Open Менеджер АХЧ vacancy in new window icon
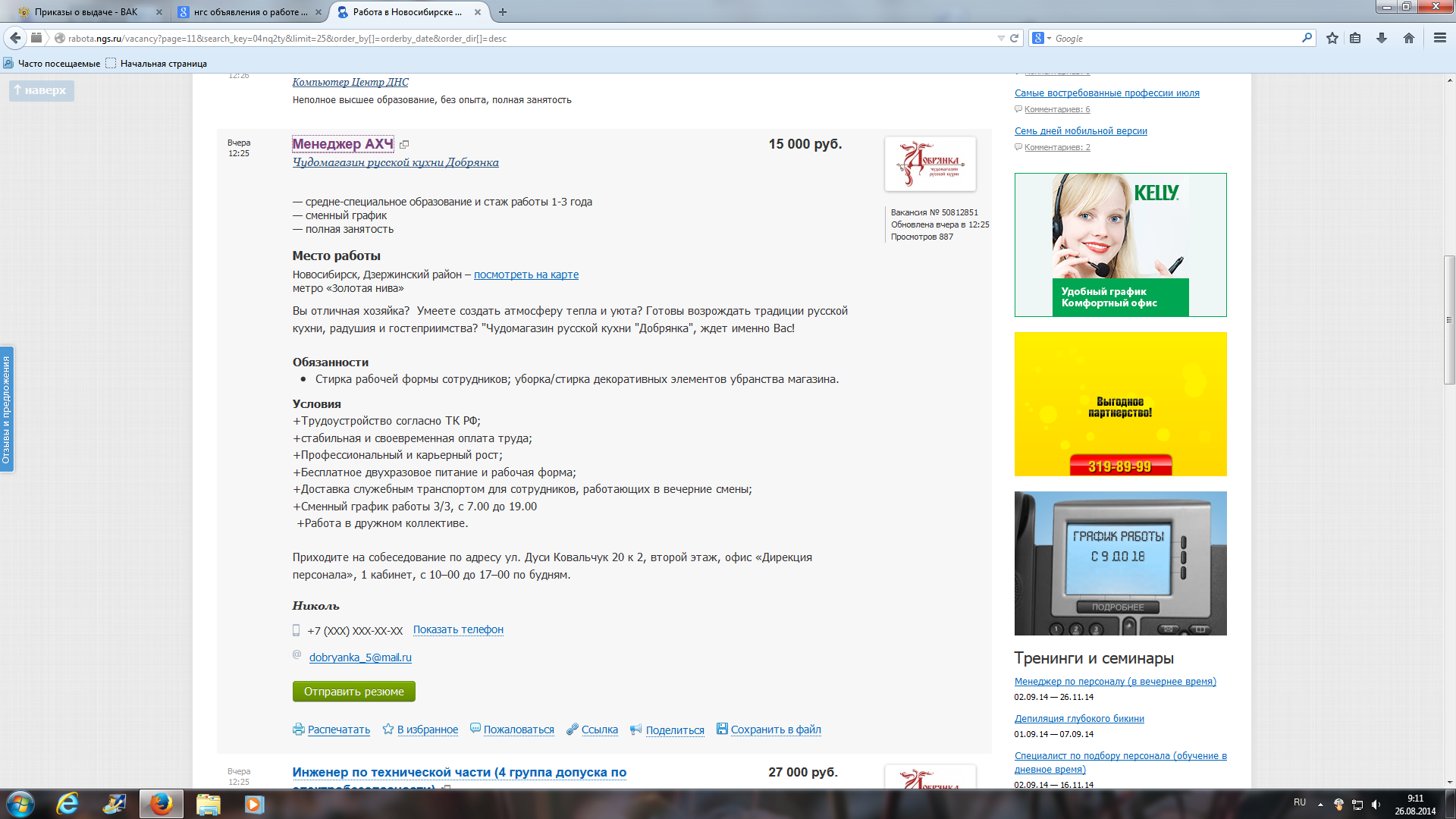 tap(404, 145)
